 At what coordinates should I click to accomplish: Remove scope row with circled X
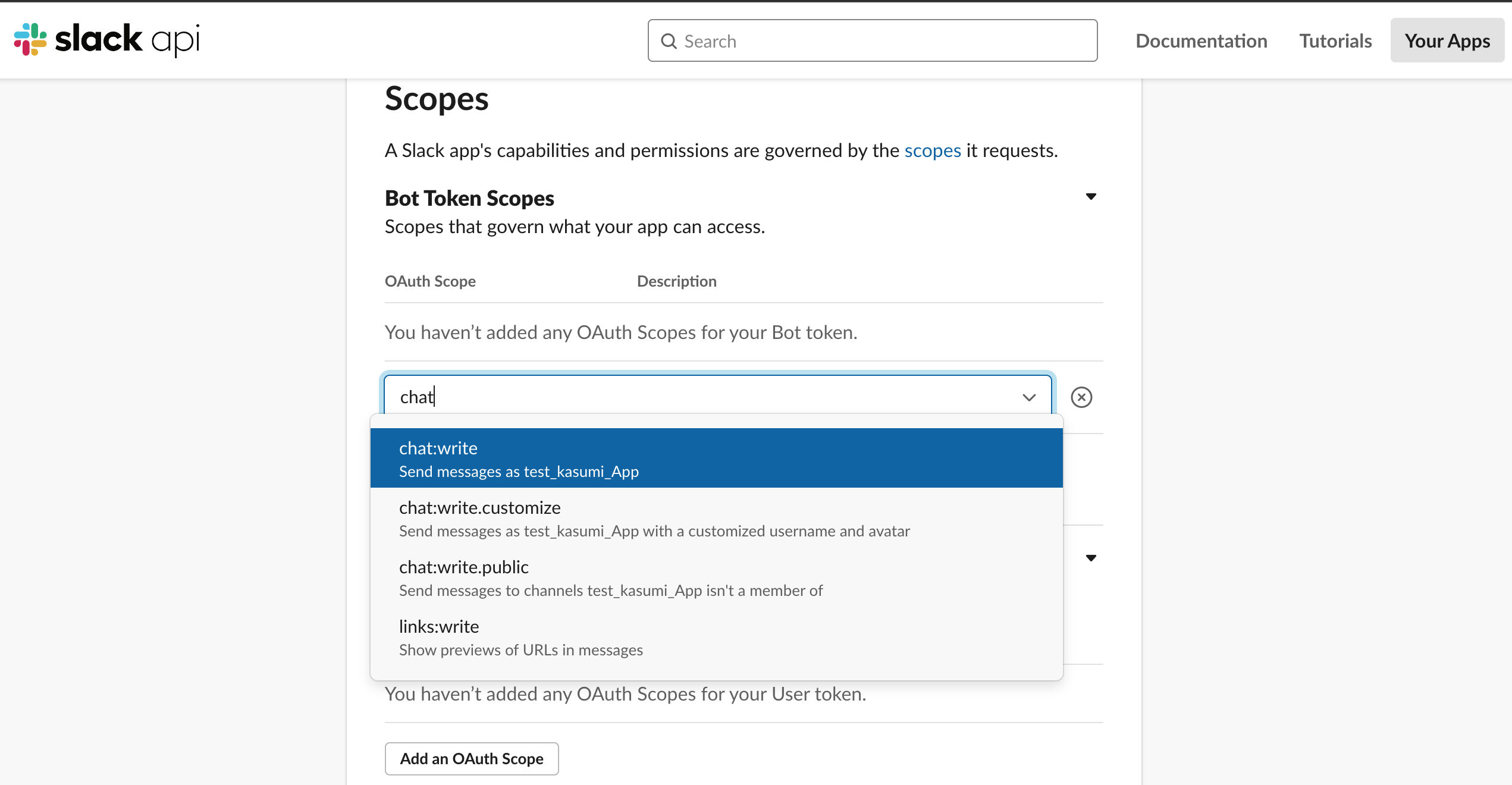1081,397
